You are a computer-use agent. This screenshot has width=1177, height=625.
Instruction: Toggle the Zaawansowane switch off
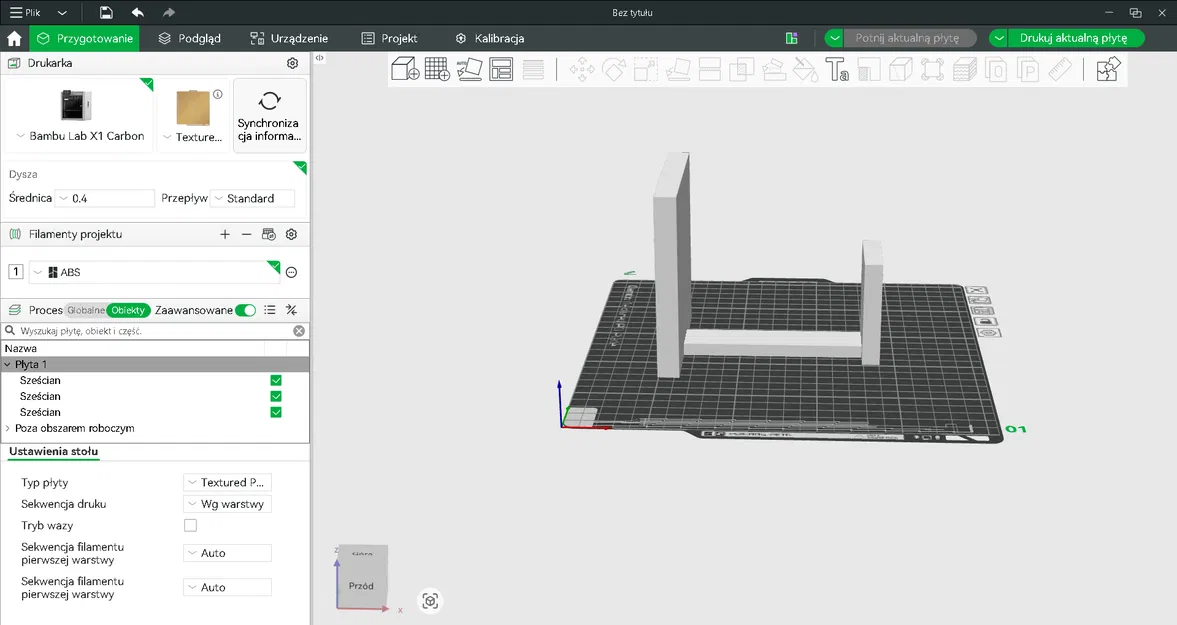pos(245,310)
